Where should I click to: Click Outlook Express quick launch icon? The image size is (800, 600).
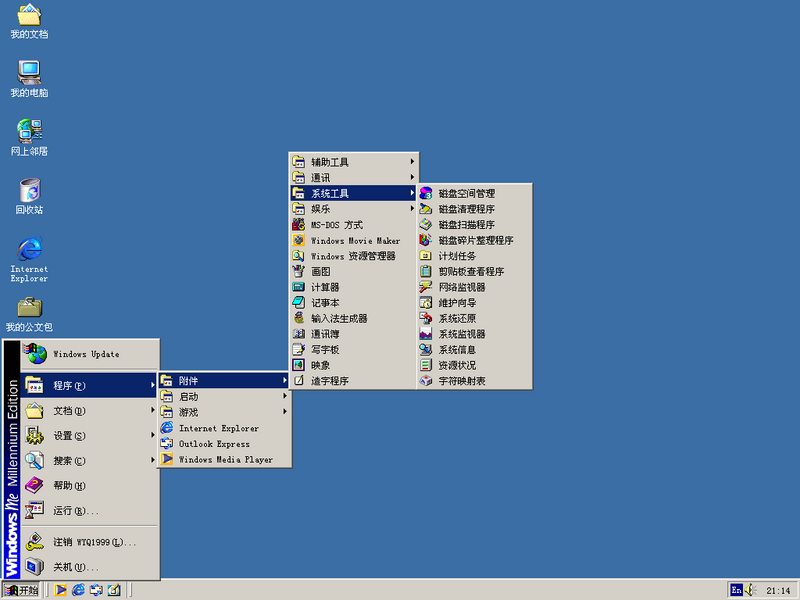[96, 590]
